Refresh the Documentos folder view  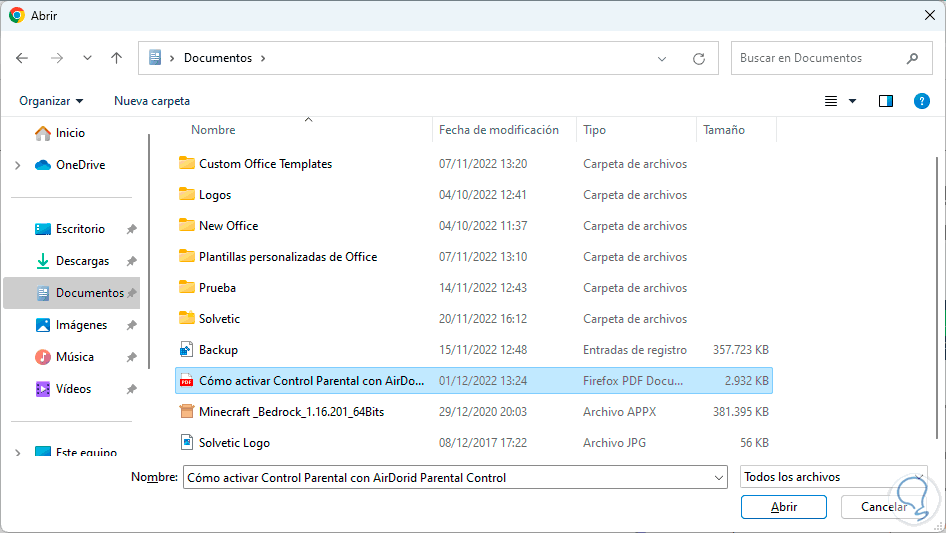click(699, 58)
